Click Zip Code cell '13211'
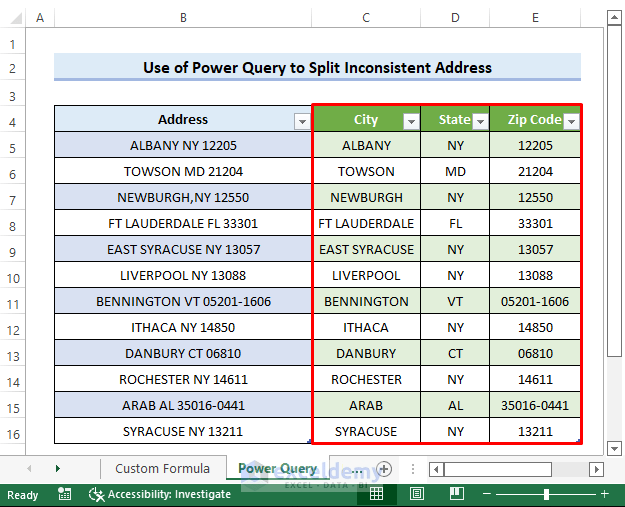The height and width of the screenshot is (507, 625). (535, 431)
